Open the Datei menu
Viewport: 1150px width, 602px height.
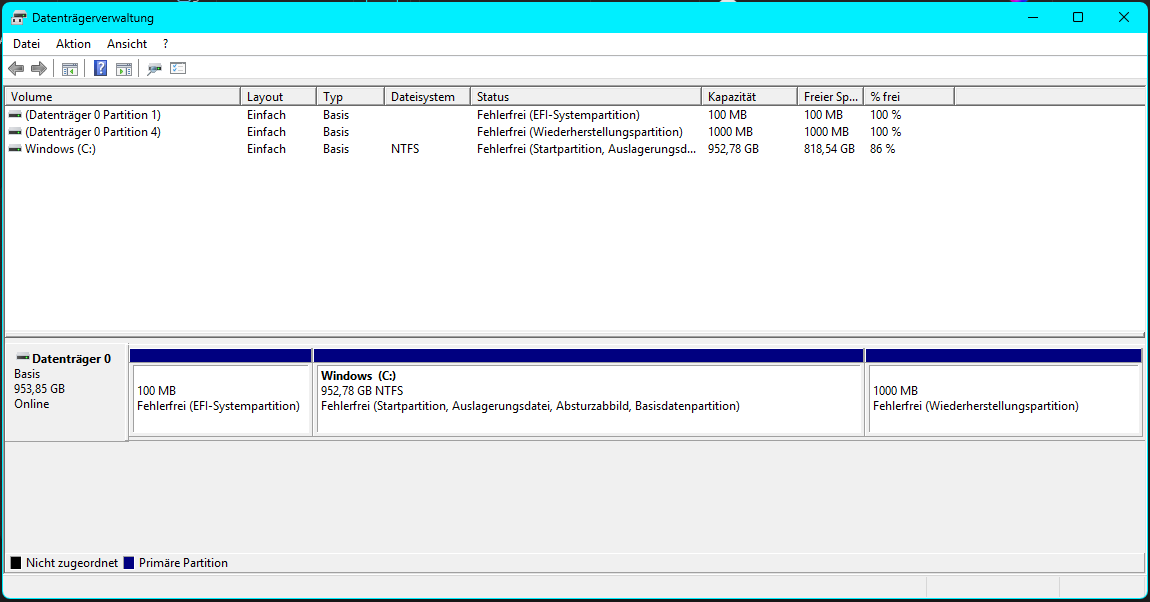pyautogui.click(x=25, y=43)
